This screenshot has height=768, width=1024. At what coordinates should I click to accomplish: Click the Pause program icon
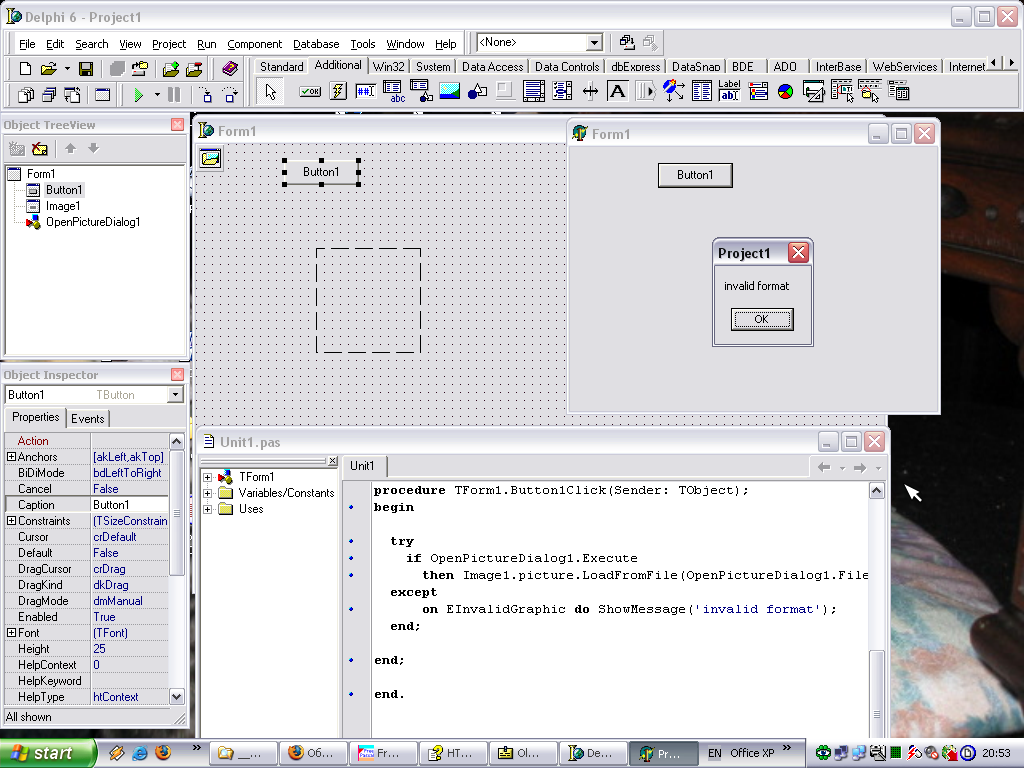(x=174, y=95)
